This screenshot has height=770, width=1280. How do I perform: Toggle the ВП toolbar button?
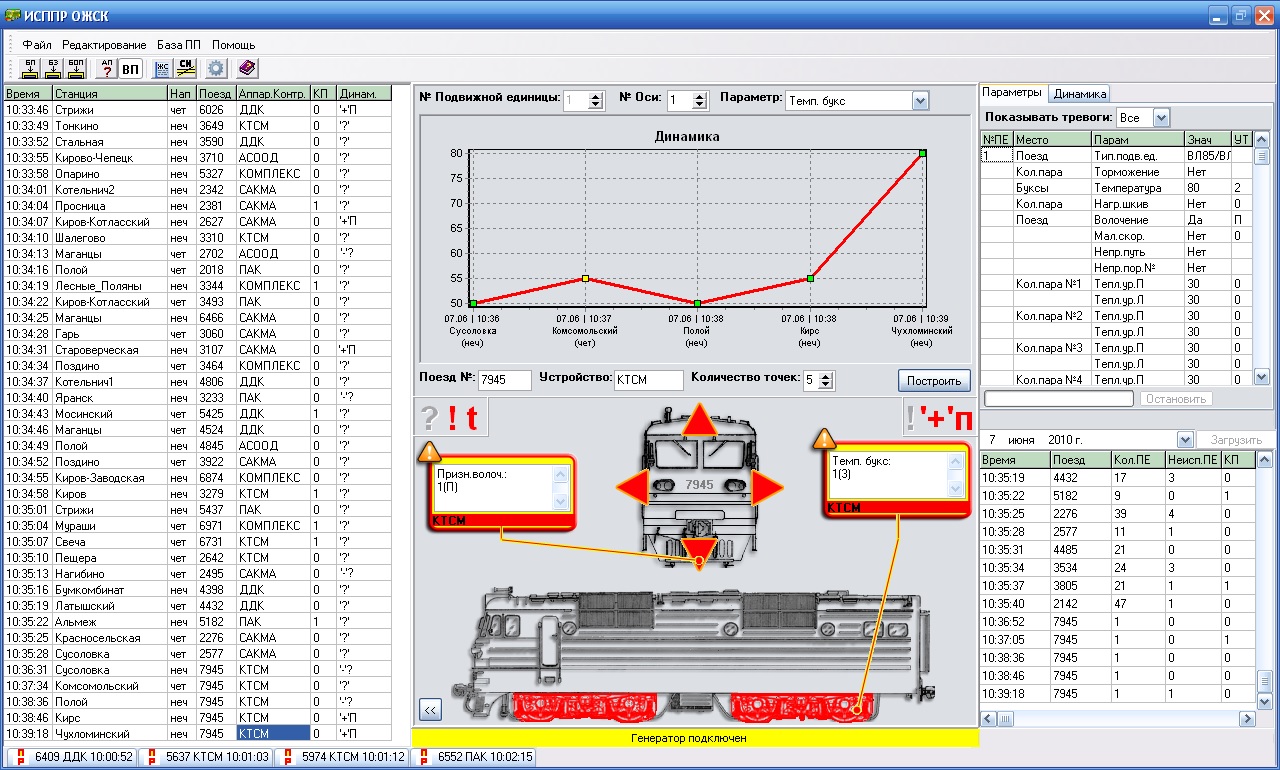point(130,68)
